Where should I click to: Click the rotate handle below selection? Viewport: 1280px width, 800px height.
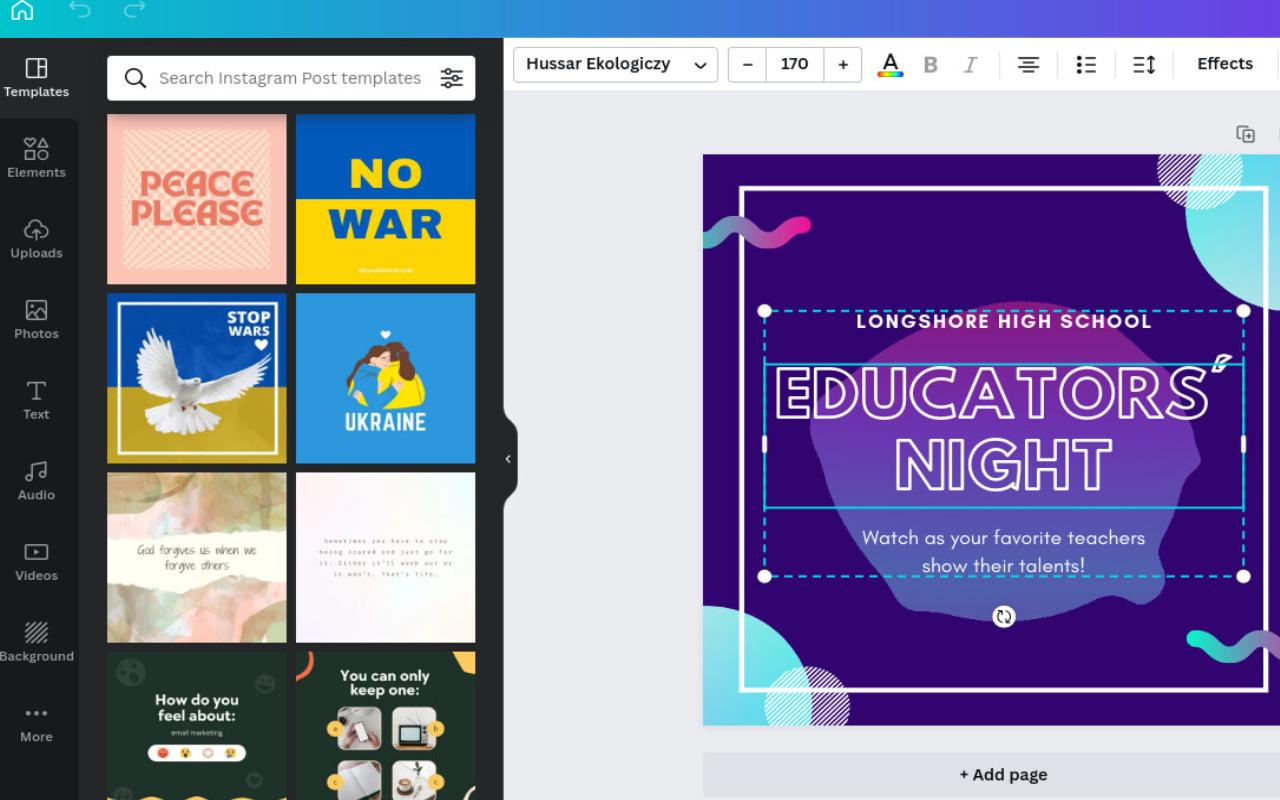click(x=1004, y=617)
